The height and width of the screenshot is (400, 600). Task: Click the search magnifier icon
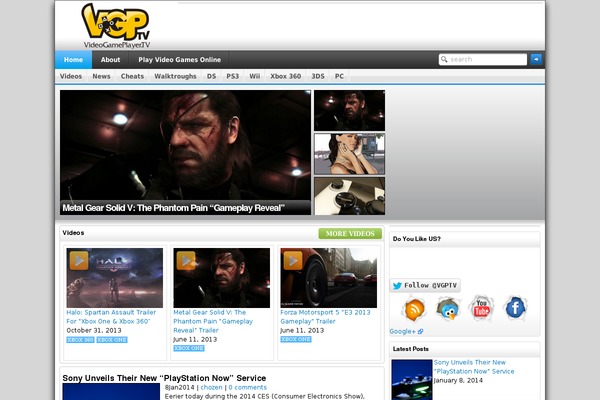click(444, 59)
